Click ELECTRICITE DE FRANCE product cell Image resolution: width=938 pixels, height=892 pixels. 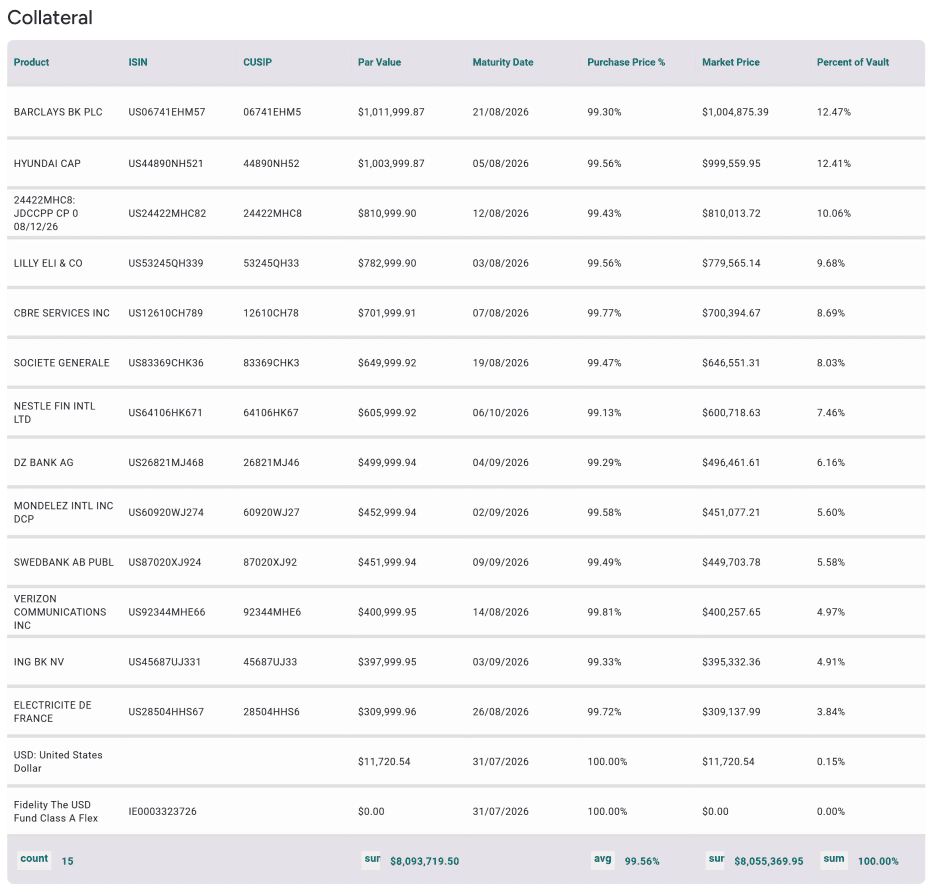pos(53,712)
